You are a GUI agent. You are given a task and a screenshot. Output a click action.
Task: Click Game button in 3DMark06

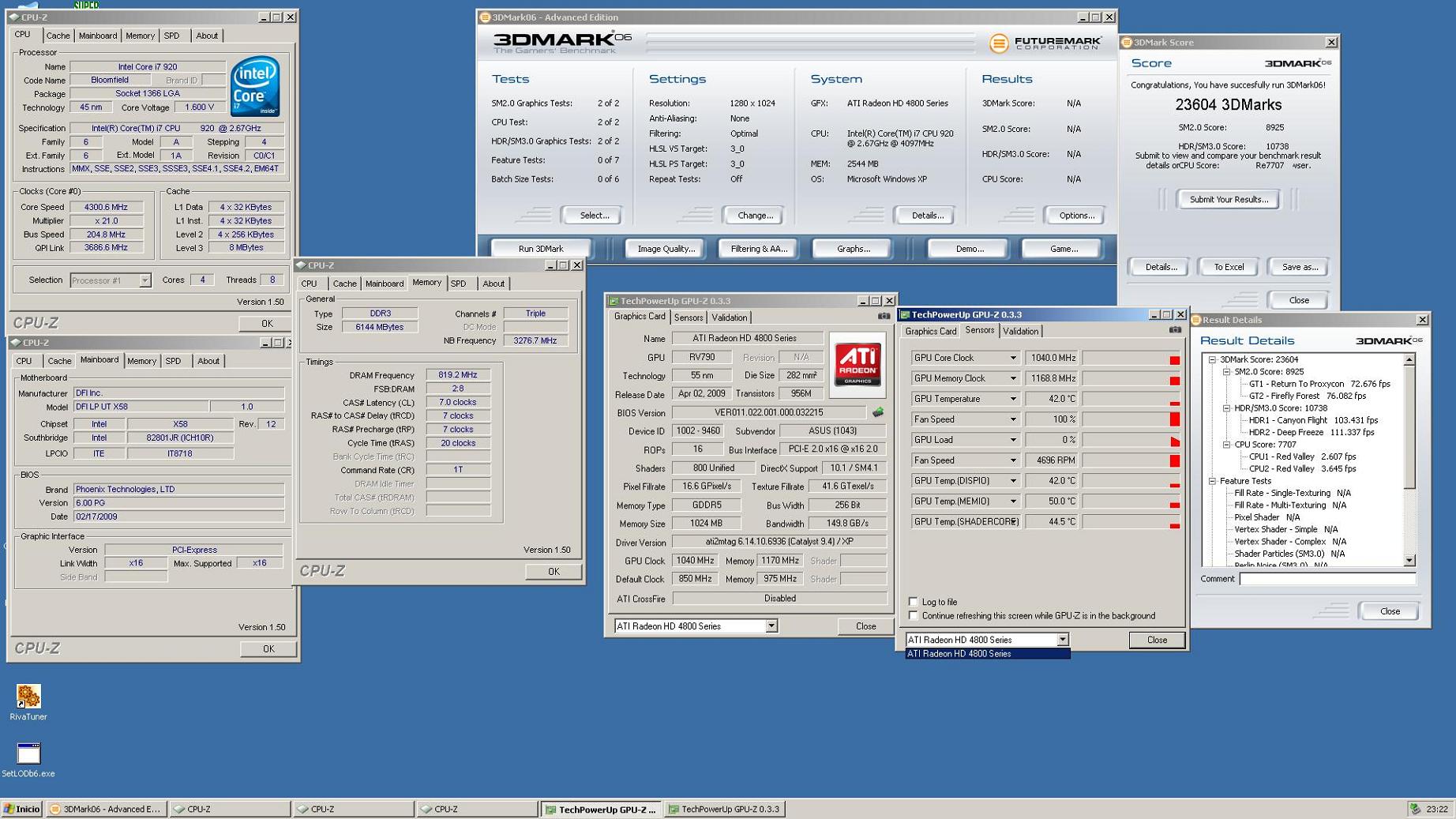[1063, 249]
